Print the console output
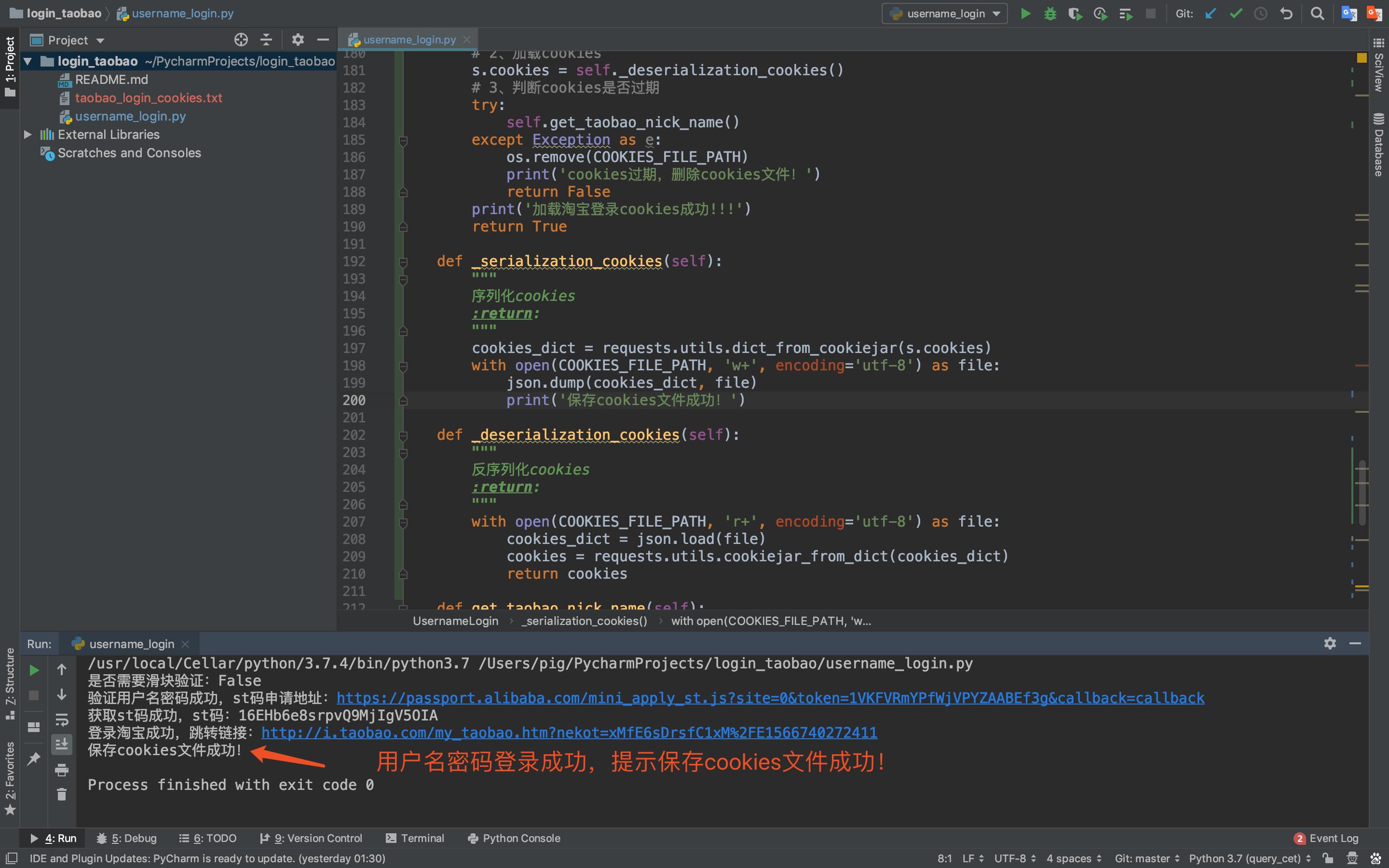The image size is (1389, 868). 62,769
